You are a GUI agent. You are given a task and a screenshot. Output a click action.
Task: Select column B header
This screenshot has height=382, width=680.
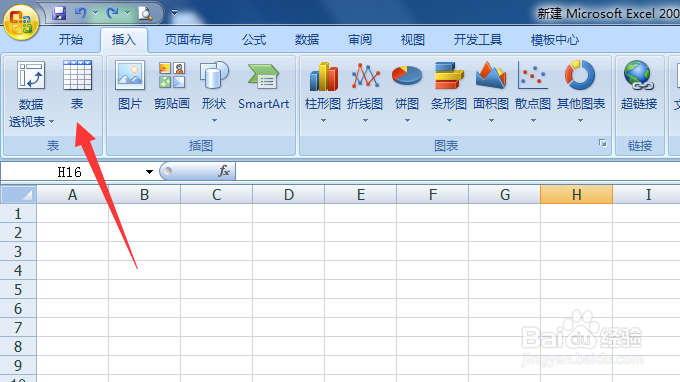(x=144, y=195)
